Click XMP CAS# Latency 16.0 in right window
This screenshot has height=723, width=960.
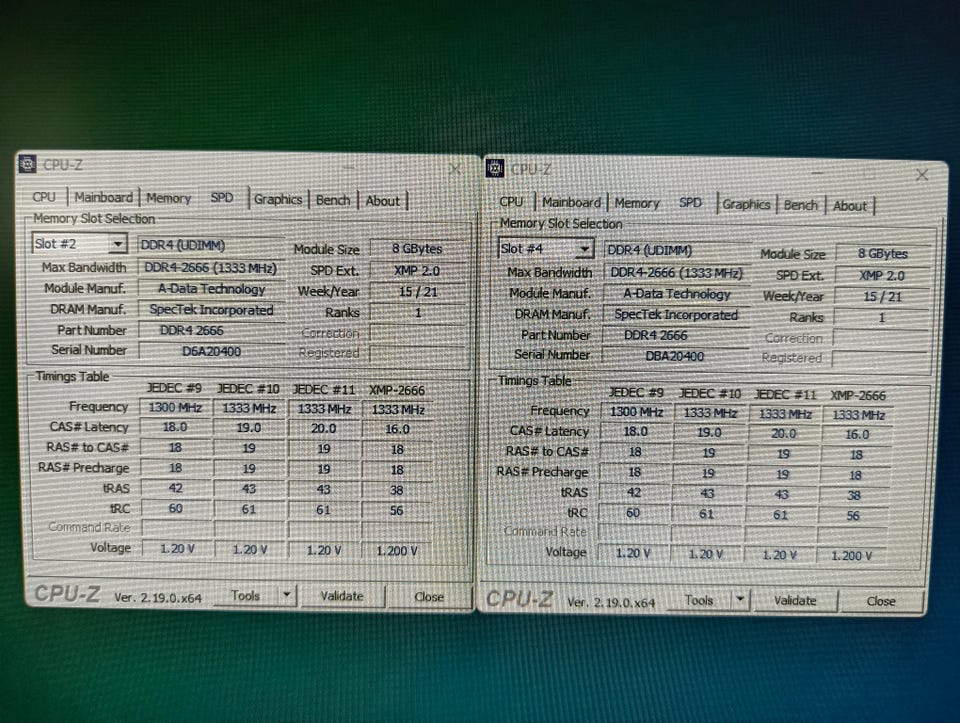(857, 434)
